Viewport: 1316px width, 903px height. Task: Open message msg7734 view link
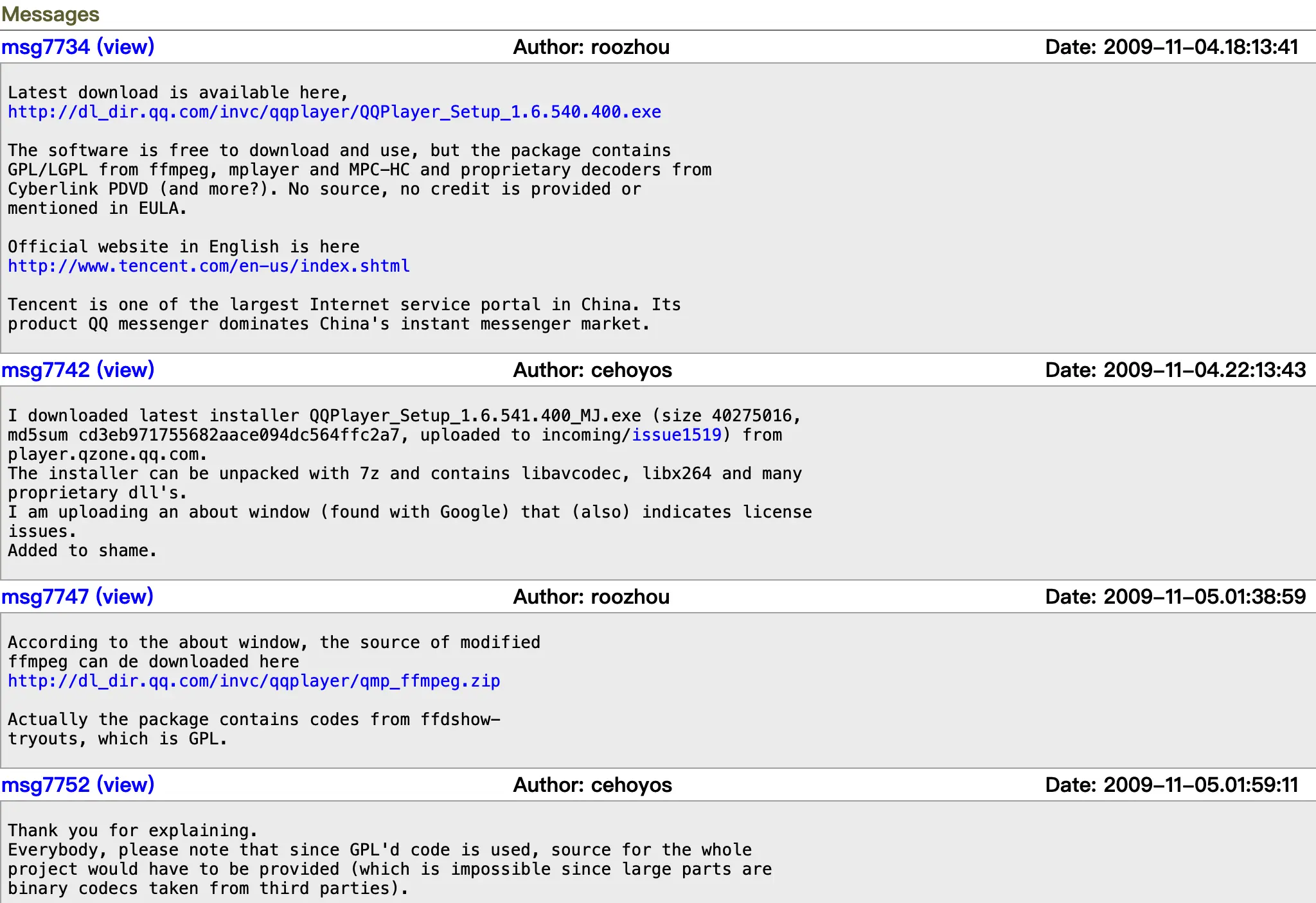tap(78, 47)
